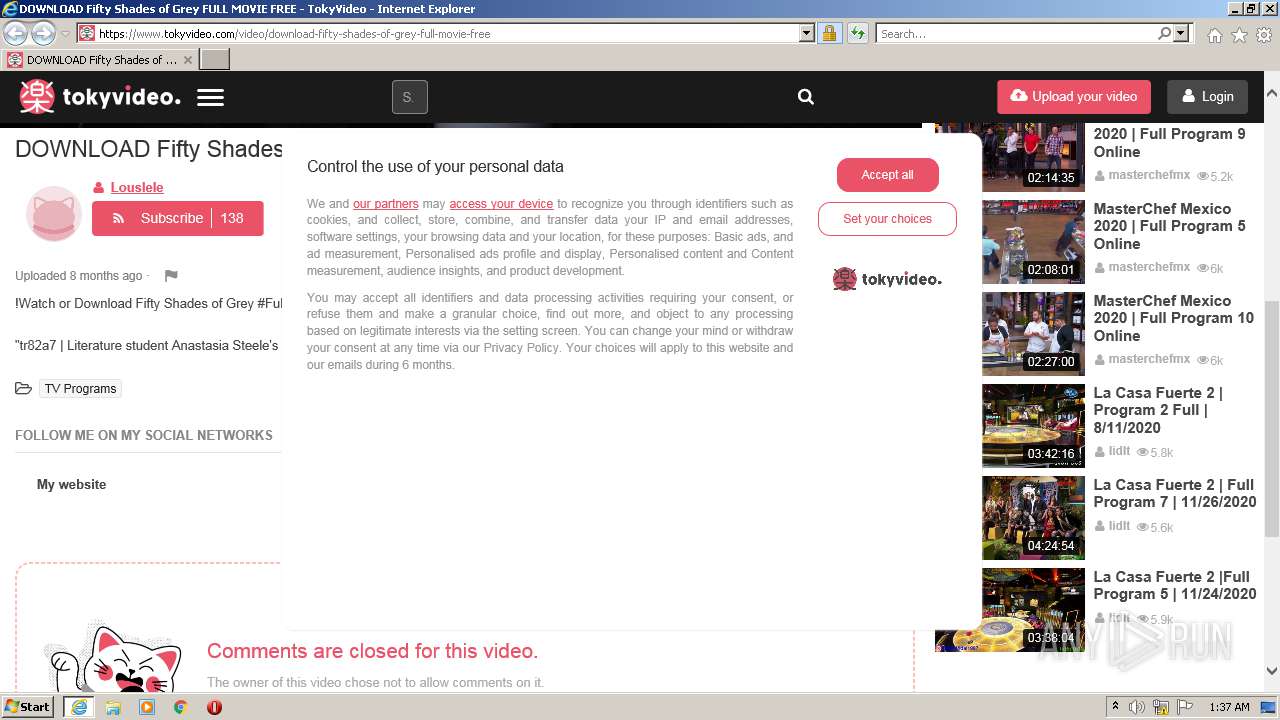Click the security lock icon in address bar
The image size is (1280, 720).
pyautogui.click(x=829, y=33)
